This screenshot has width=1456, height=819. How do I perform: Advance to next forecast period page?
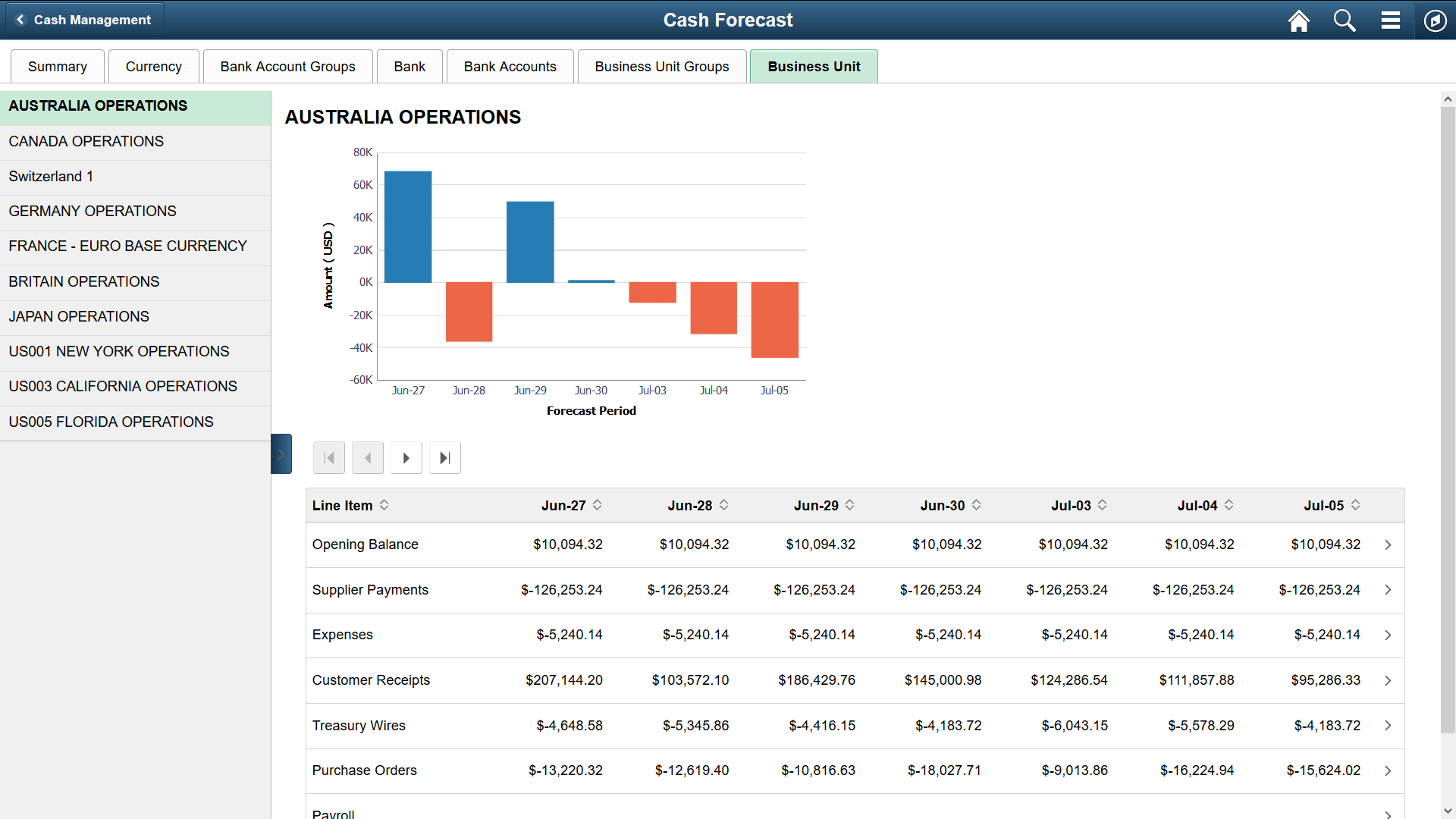(406, 457)
